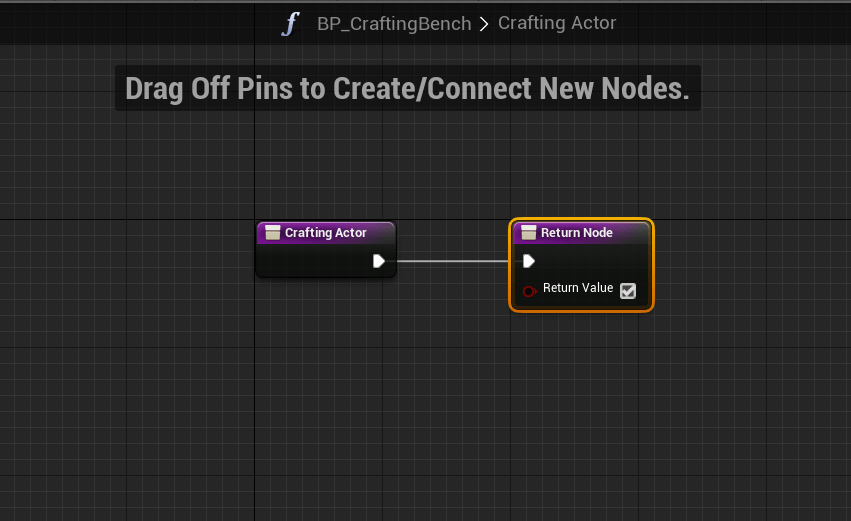Image resolution: width=851 pixels, height=521 pixels.
Task: Click the Crafting Actor execution output pin
Action: pyautogui.click(x=379, y=261)
